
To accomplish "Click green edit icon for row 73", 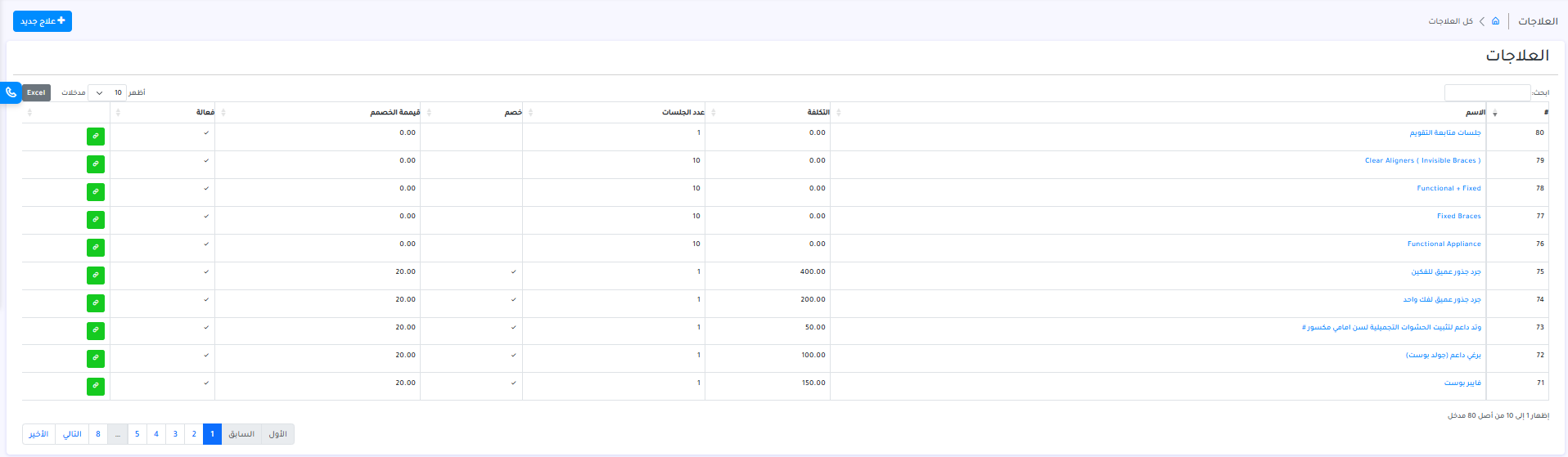I will (x=96, y=331).
